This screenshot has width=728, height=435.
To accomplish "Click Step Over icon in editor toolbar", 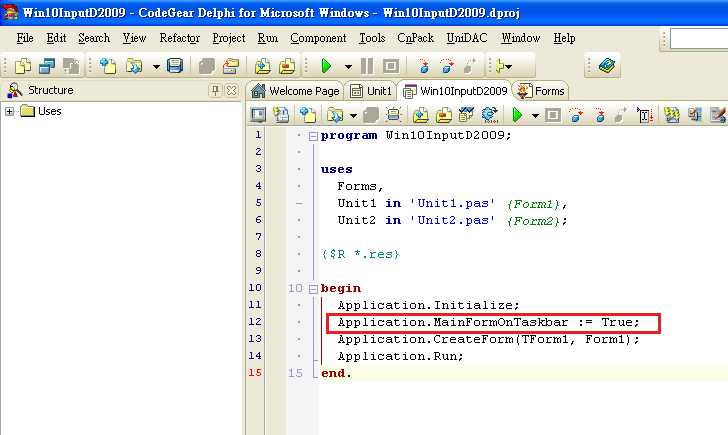I will pyautogui.click(x=576, y=115).
